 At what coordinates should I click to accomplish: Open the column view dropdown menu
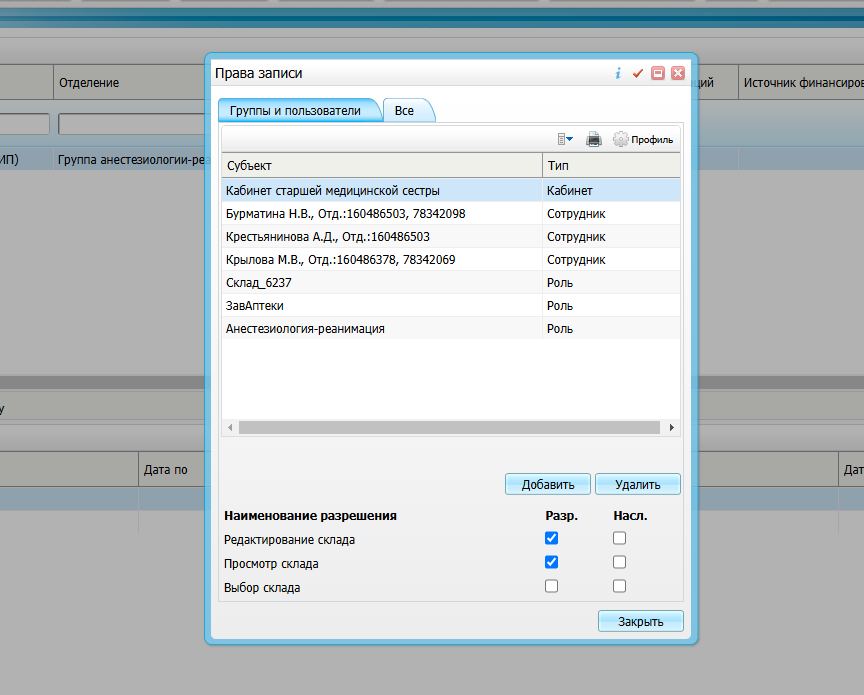(565, 140)
